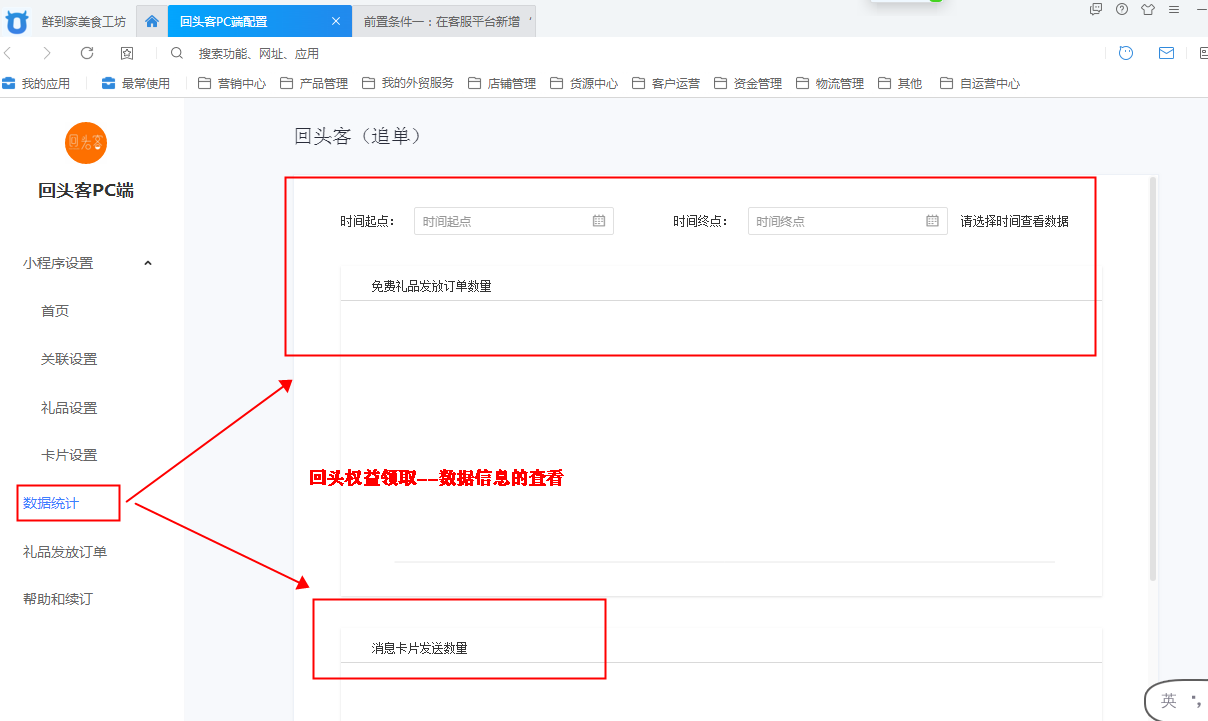Open the 产品管理 bookmark folder
This screenshot has height=721, width=1208.
point(314,84)
